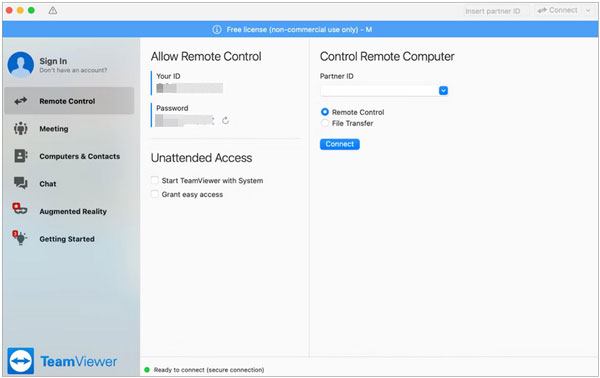
Task: Click the profile avatar icon
Action: tap(21, 65)
